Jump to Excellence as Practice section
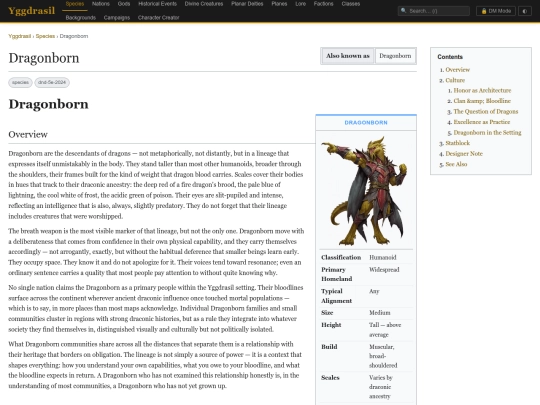Image resolution: width=540 pixels, height=405 pixels. click(481, 122)
